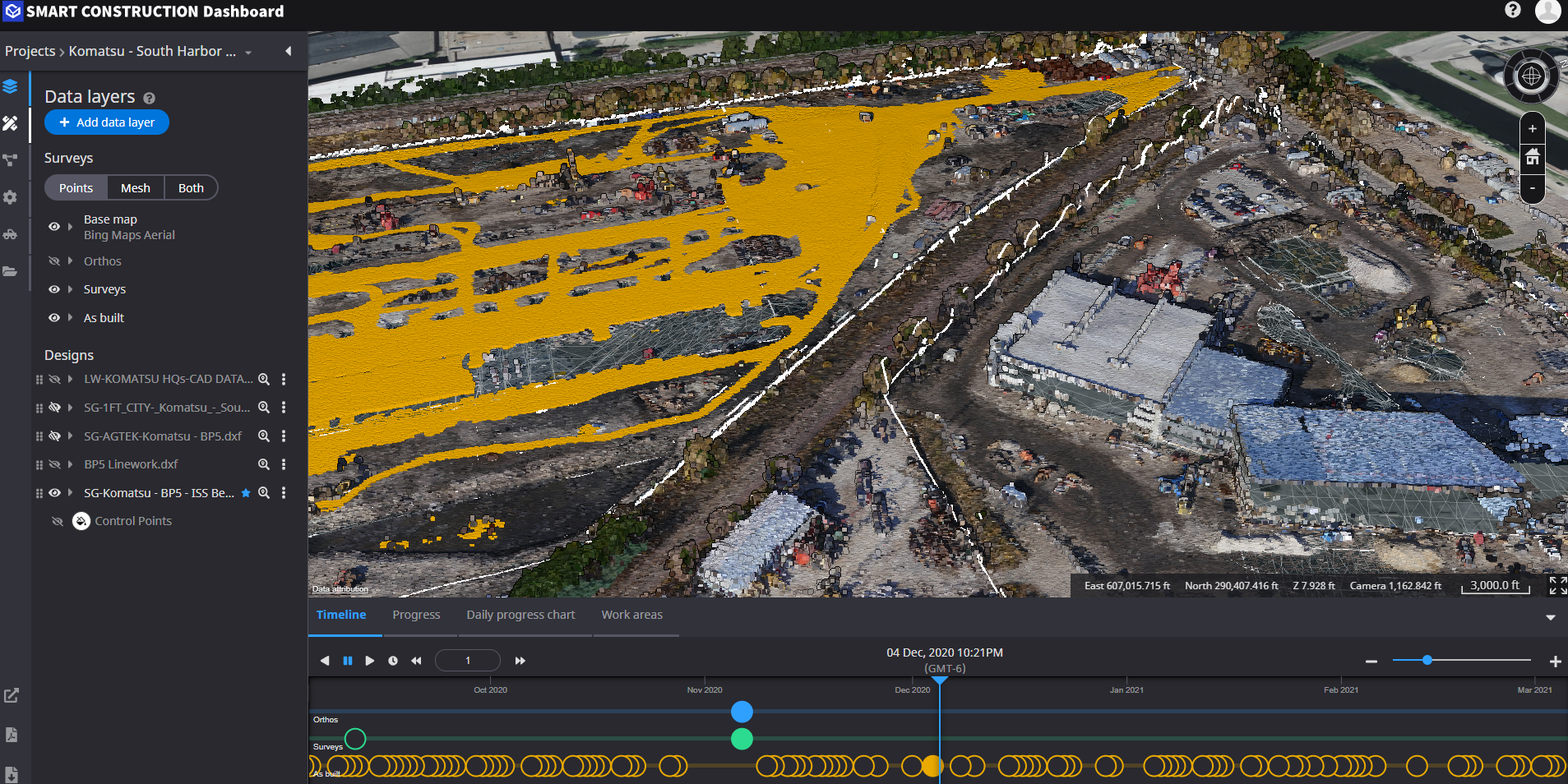This screenshot has width=1568, height=784.
Task: Open the files sidebar icon
Action: (x=12, y=271)
